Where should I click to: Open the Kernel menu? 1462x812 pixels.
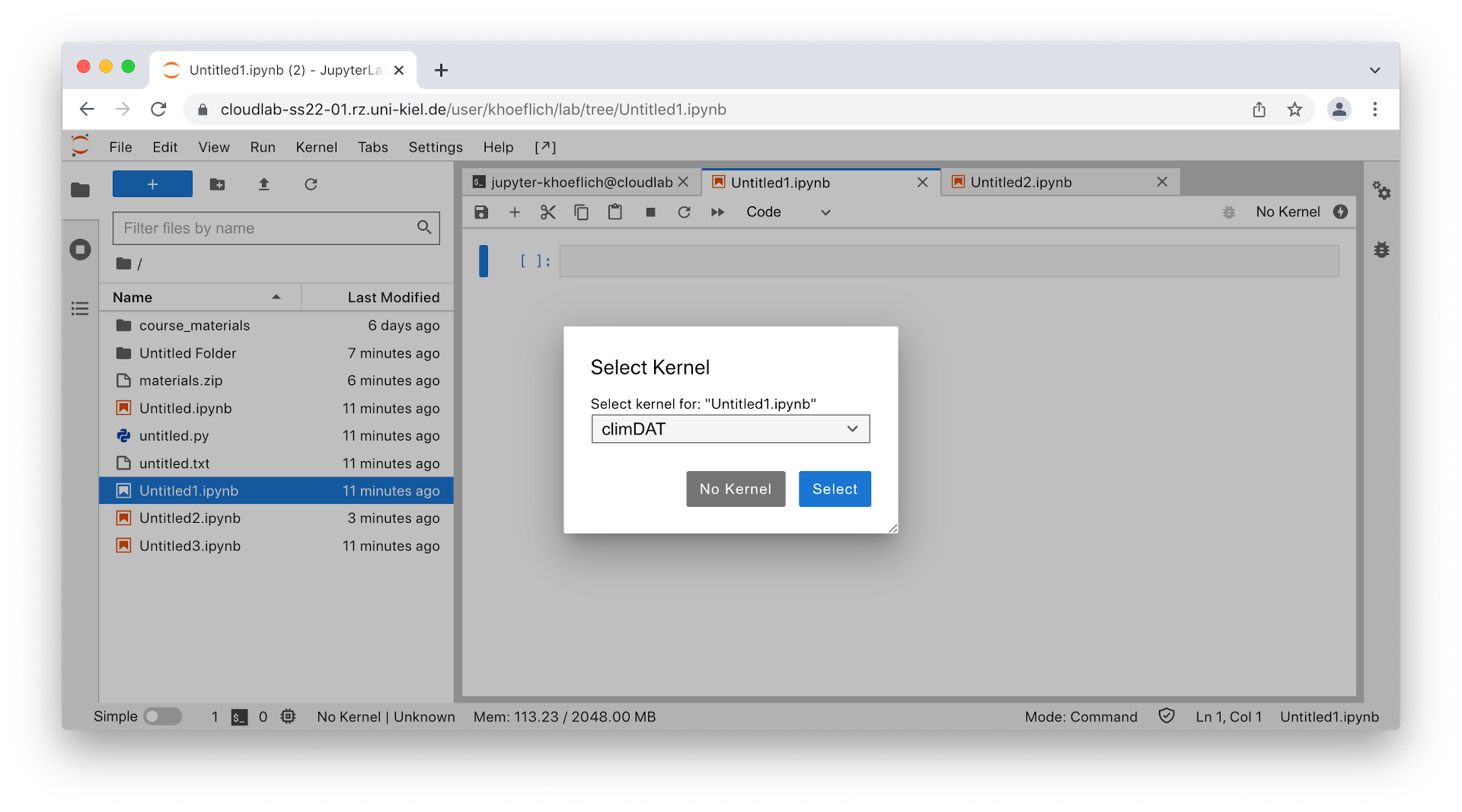pos(316,147)
